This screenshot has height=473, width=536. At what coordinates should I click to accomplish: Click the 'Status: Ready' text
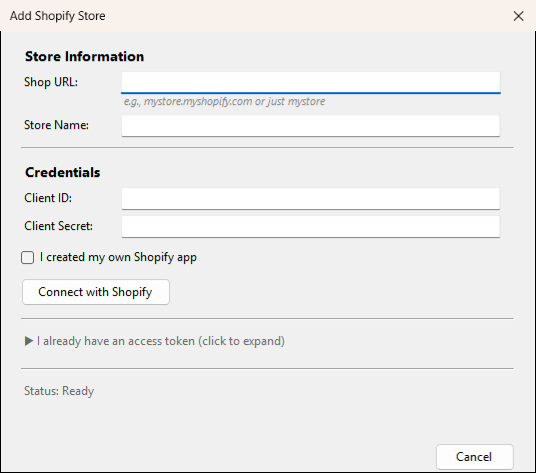click(x=59, y=391)
